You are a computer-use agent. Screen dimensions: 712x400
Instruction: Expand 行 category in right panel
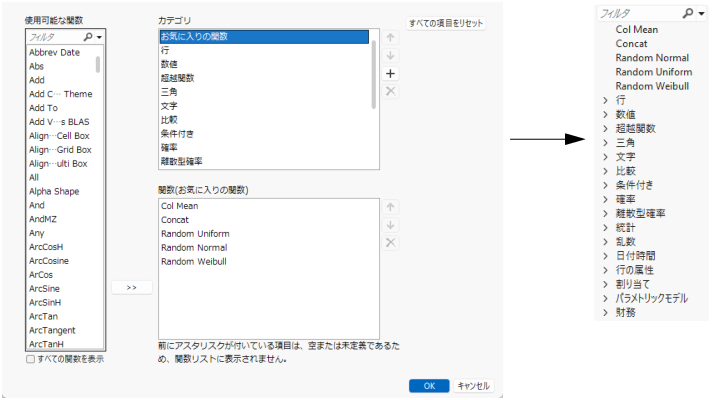(605, 100)
